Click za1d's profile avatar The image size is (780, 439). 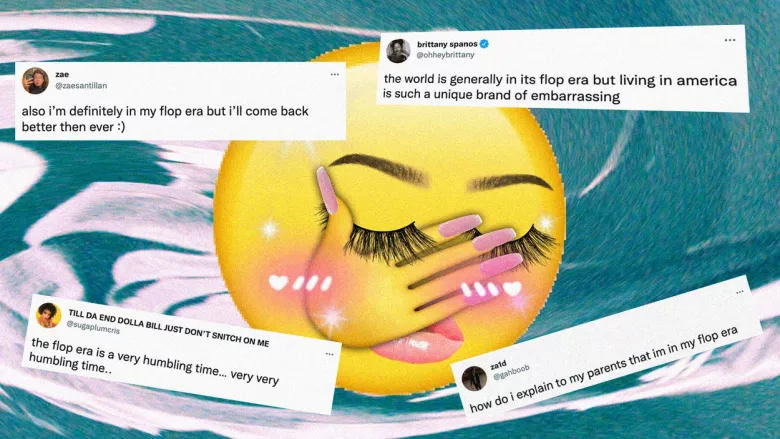point(474,378)
